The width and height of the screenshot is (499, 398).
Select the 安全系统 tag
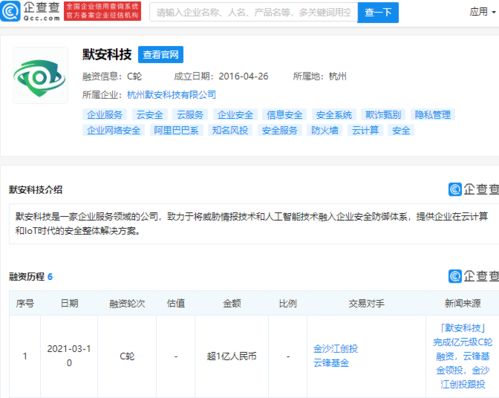tap(334, 115)
